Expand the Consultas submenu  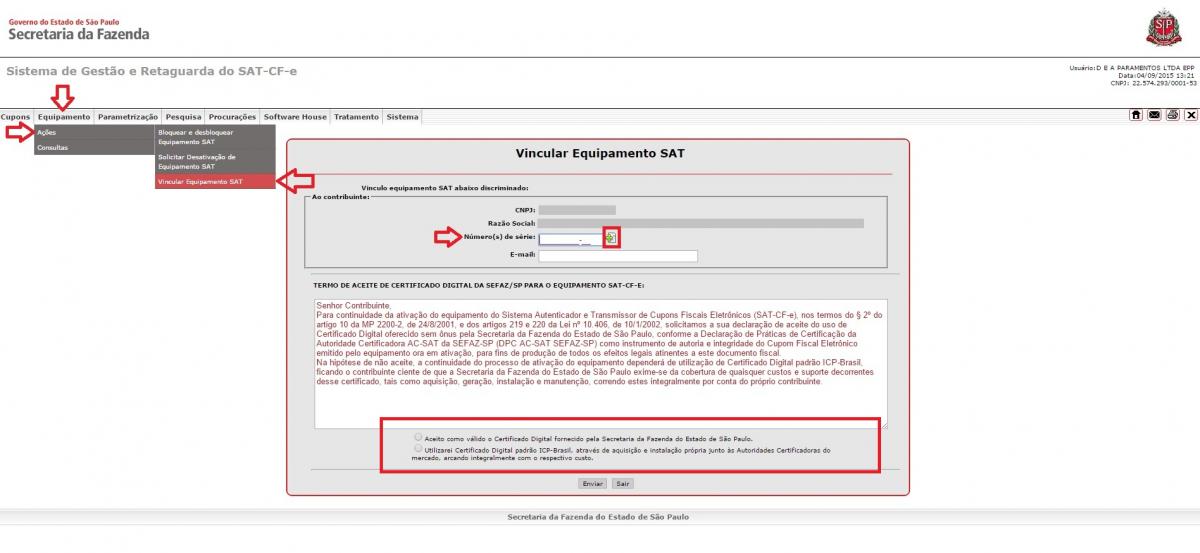point(92,147)
